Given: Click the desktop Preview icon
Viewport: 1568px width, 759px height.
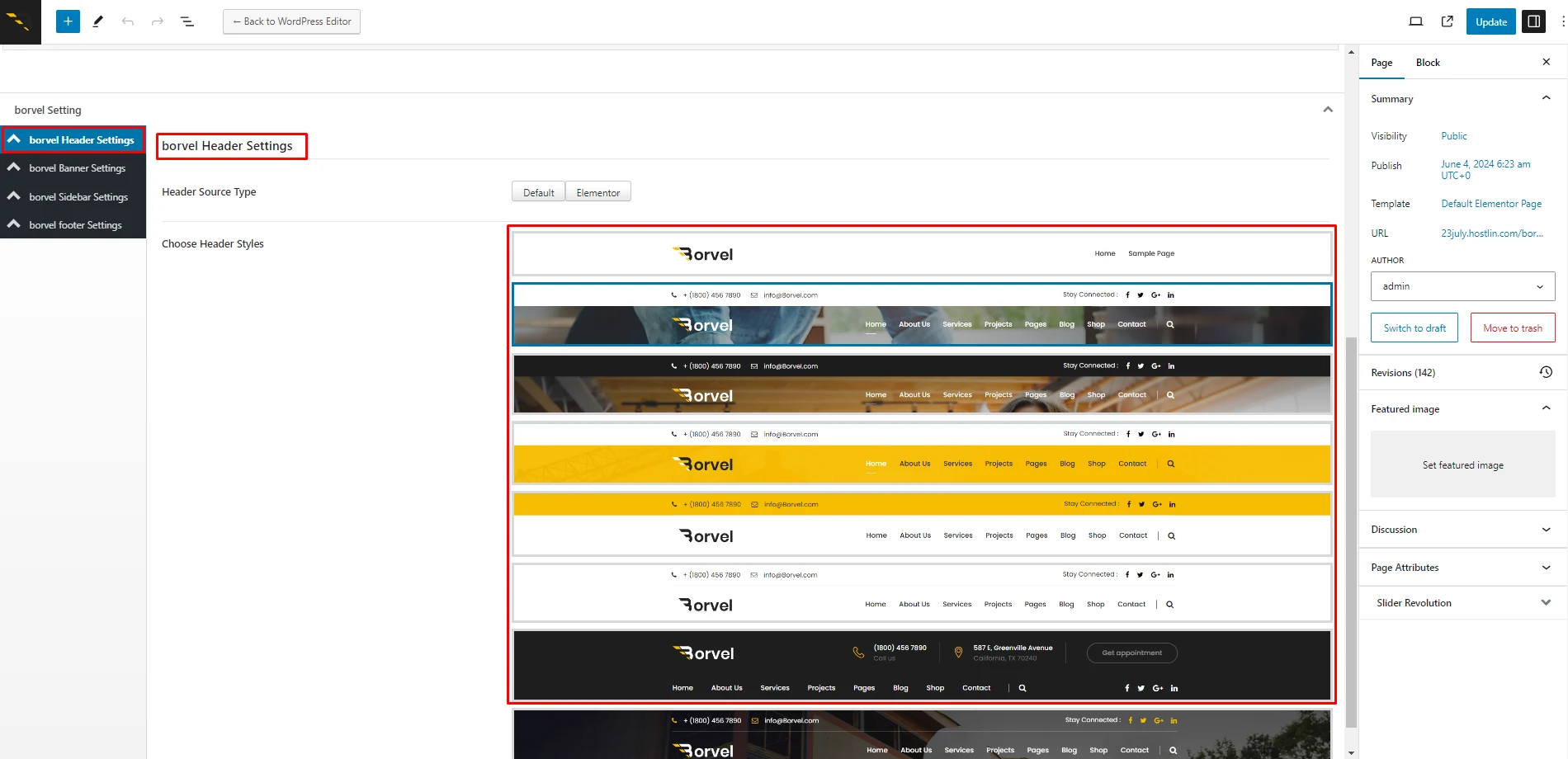Looking at the screenshot, I should click(x=1416, y=21).
